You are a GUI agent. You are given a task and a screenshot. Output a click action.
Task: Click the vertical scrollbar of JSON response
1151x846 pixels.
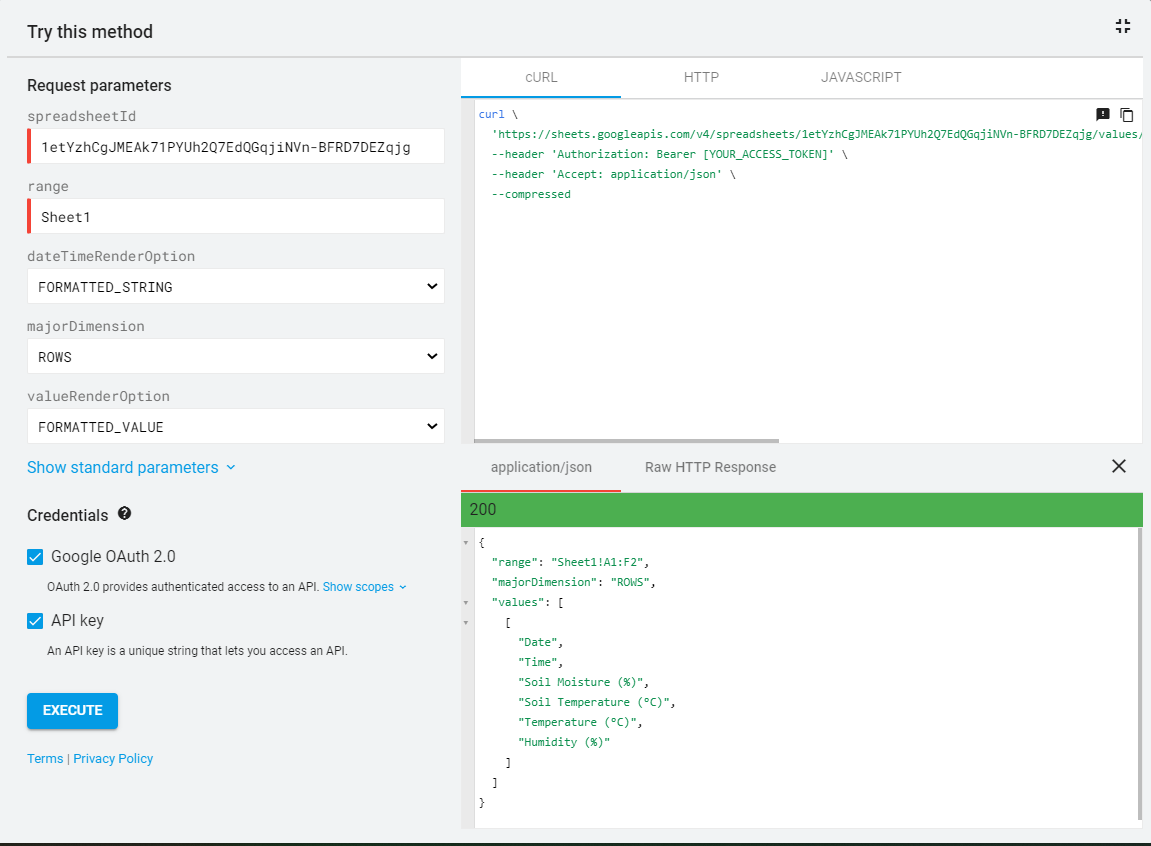coord(1140,674)
